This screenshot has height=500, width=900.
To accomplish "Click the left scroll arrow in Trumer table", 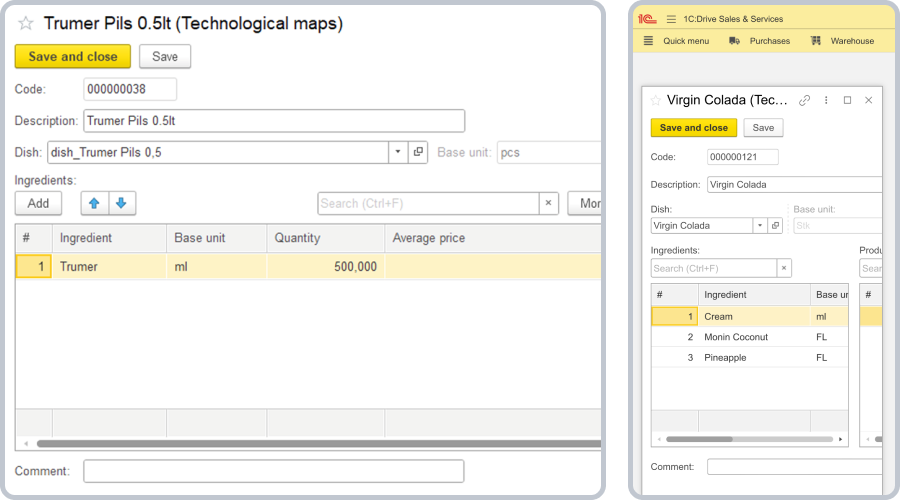I will (26, 443).
